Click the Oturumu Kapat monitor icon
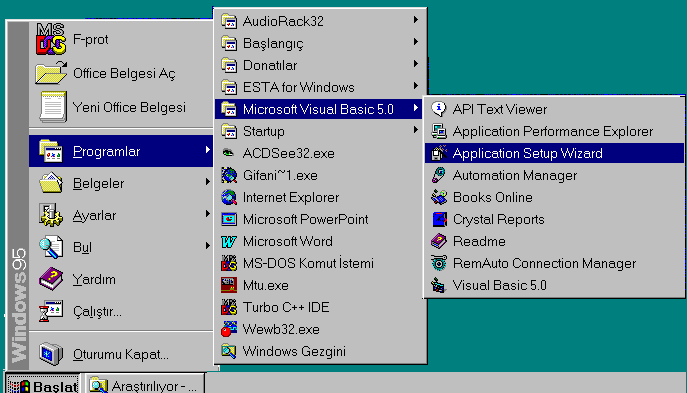Viewport: 687px width, 393px height. (x=51, y=354)
